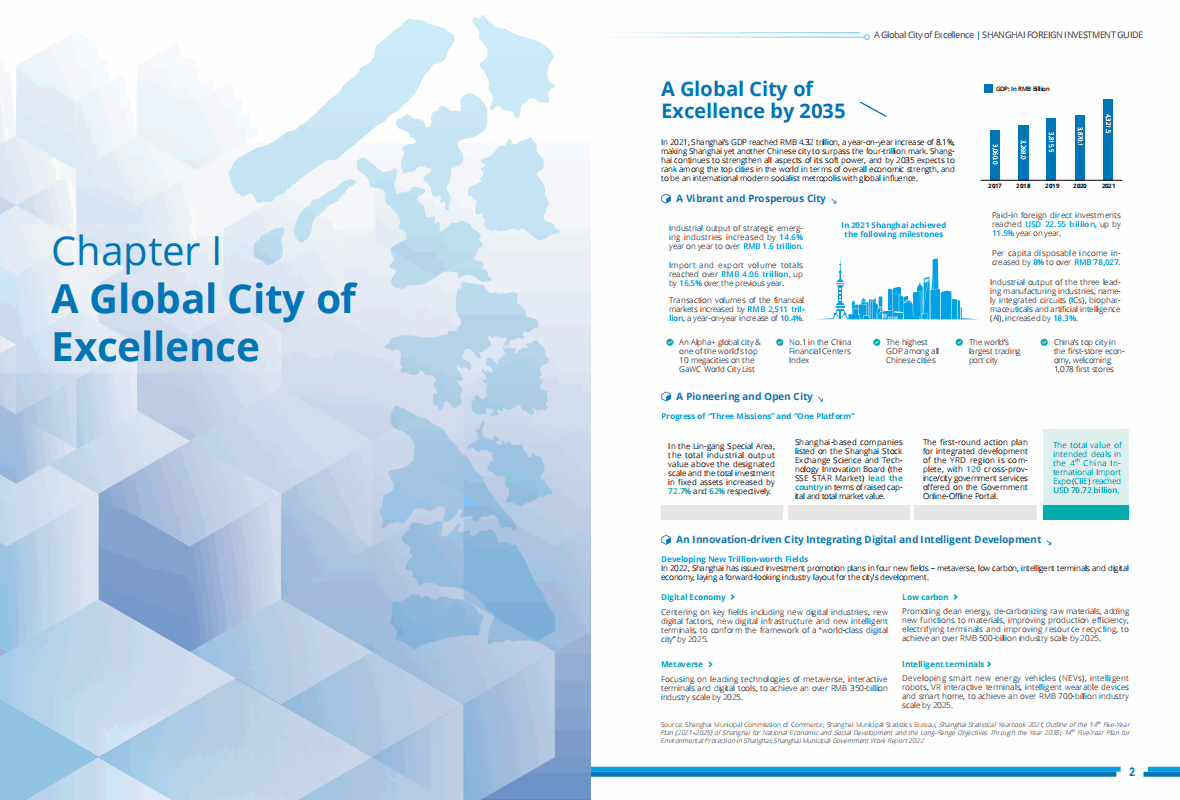This screenshot has height=800, width=1180.
Task: Click the "Intelligent terminals" label
Action: 943,664
